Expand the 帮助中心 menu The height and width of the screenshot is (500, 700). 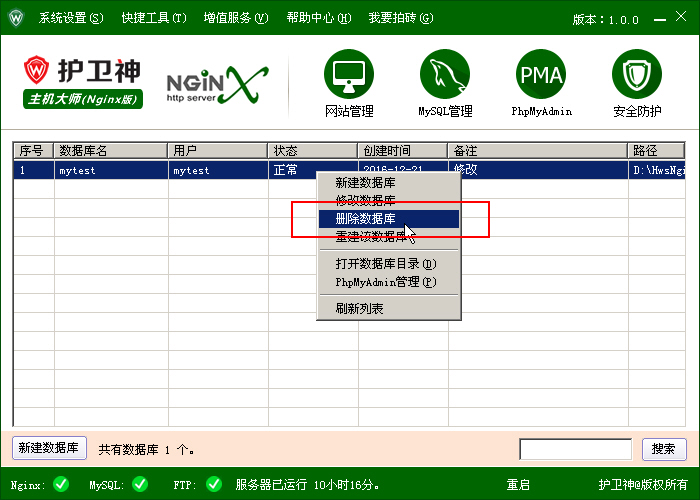[x=318, y=18]
